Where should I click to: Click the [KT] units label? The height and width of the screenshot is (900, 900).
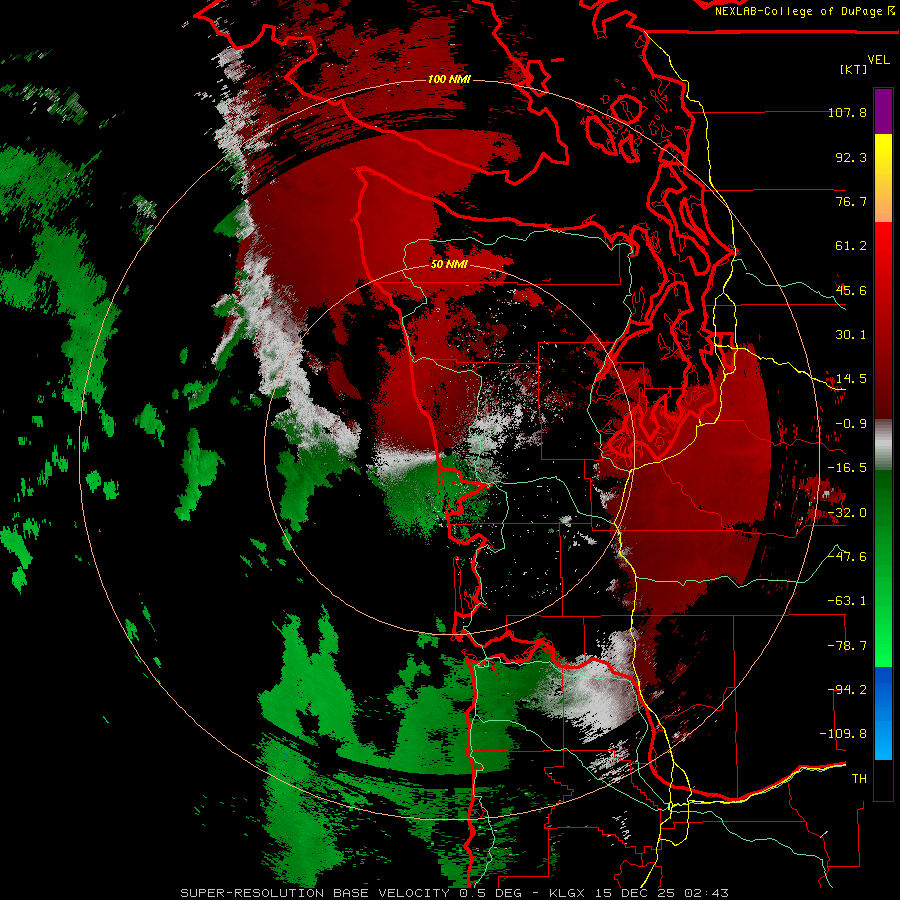854,69
